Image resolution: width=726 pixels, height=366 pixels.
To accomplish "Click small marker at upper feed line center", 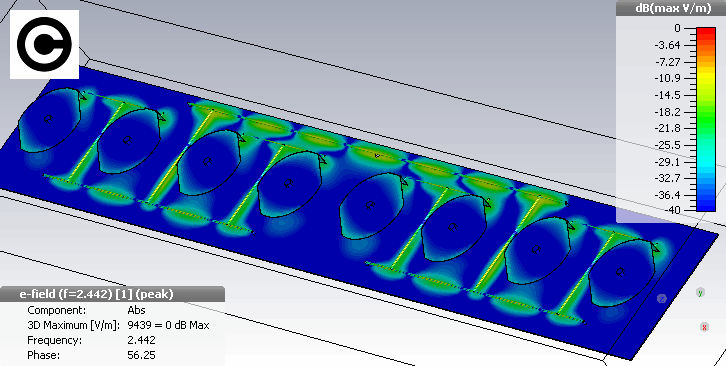I will click(376, 156).
